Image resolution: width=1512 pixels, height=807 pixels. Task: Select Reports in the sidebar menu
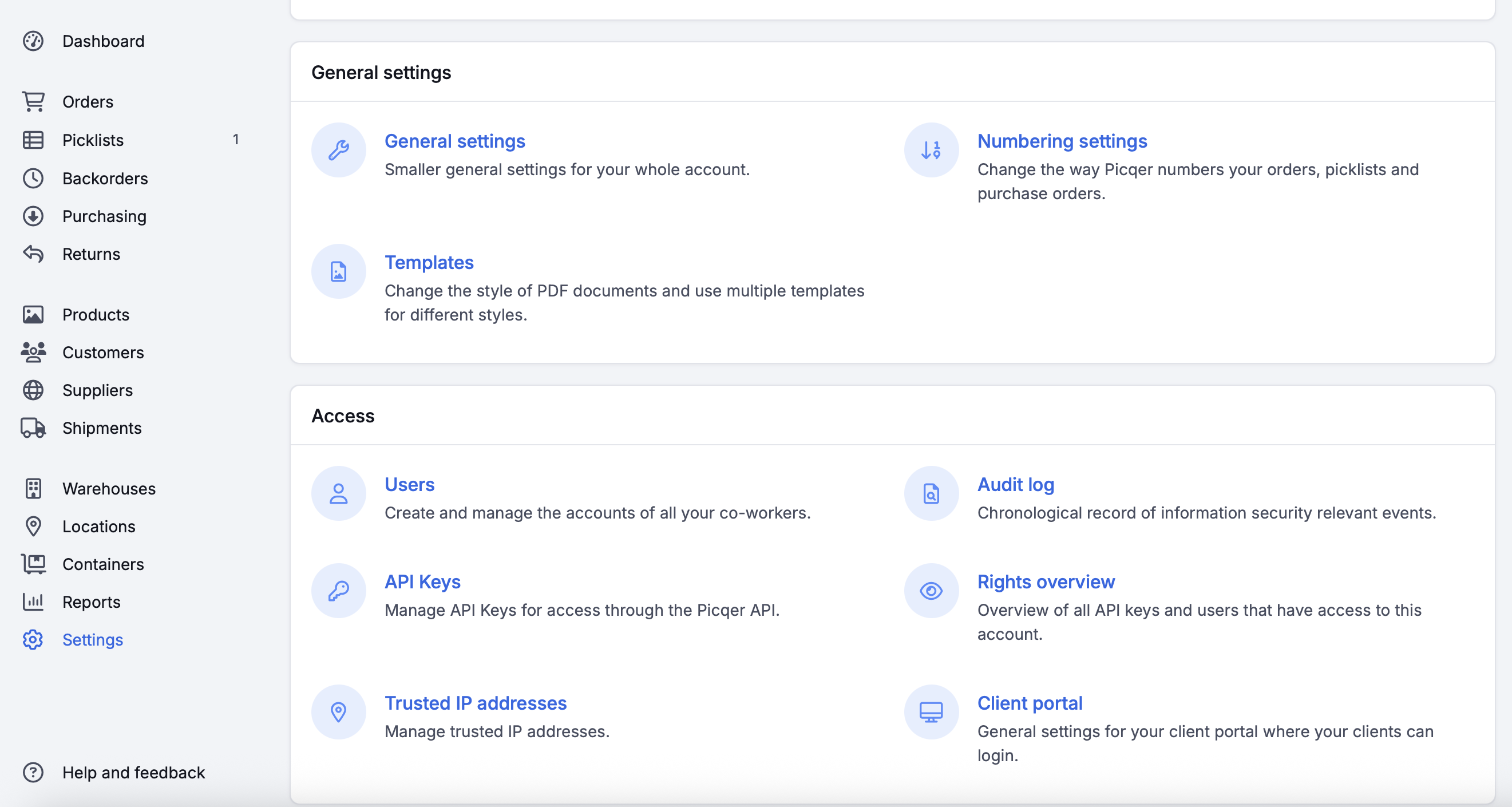point(91,602)
